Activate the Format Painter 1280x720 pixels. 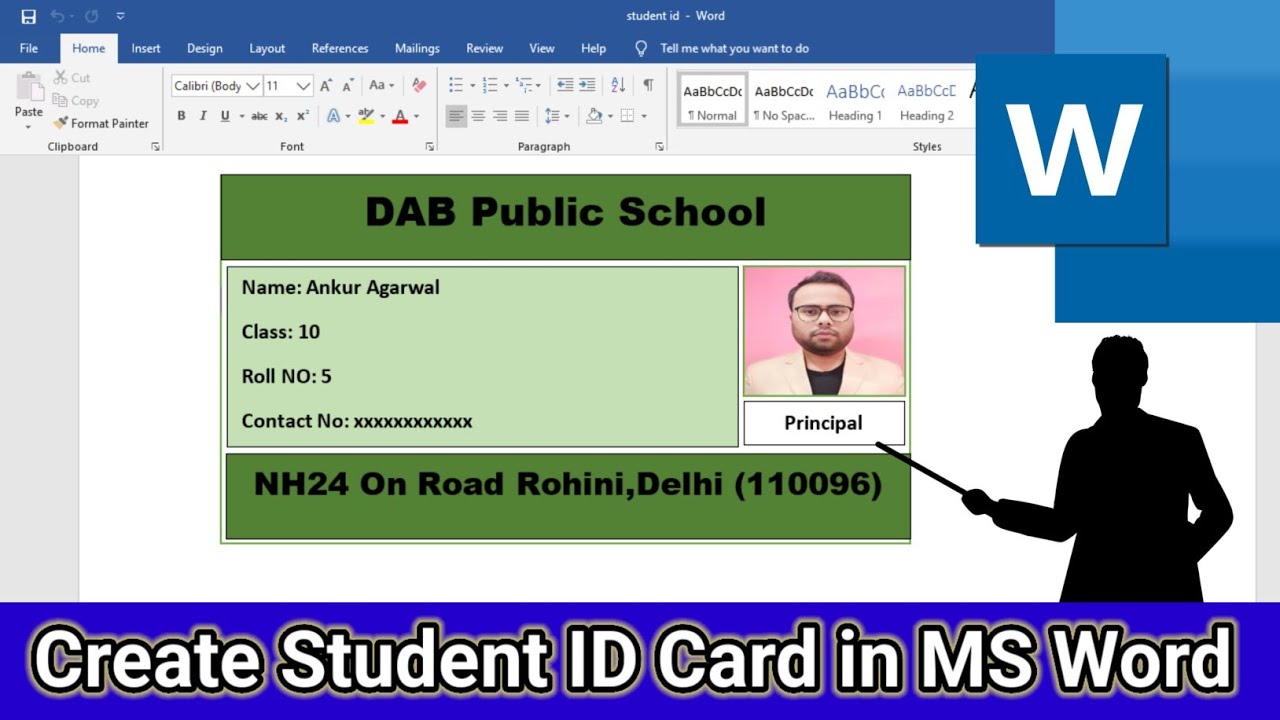[101, 123]
